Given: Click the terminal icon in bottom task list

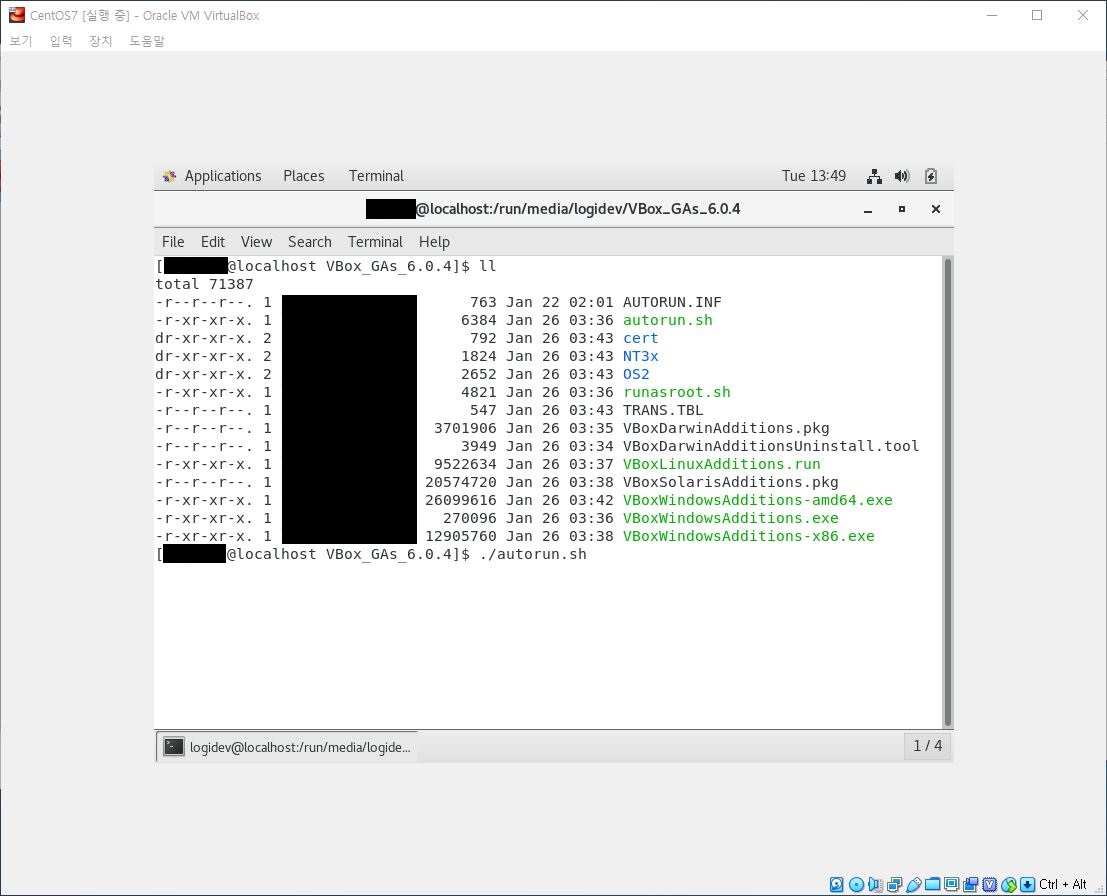Looking at the screenshot, I should [174, 746].
